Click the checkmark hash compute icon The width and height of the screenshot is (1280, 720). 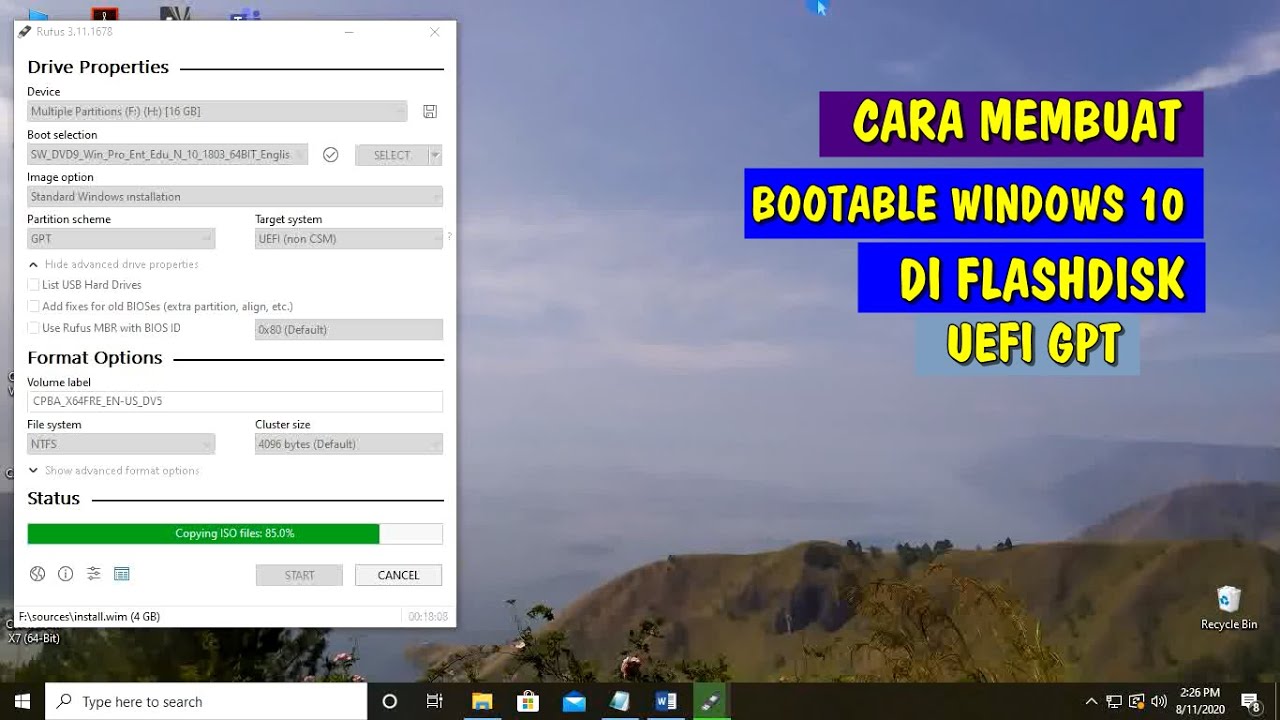331,155
